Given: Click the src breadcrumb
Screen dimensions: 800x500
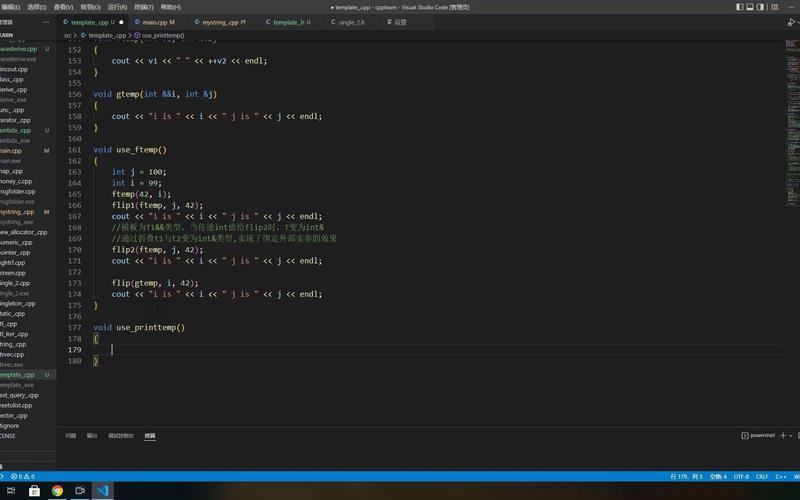Looking at the screenshot, I should click(x=68, y=36).
